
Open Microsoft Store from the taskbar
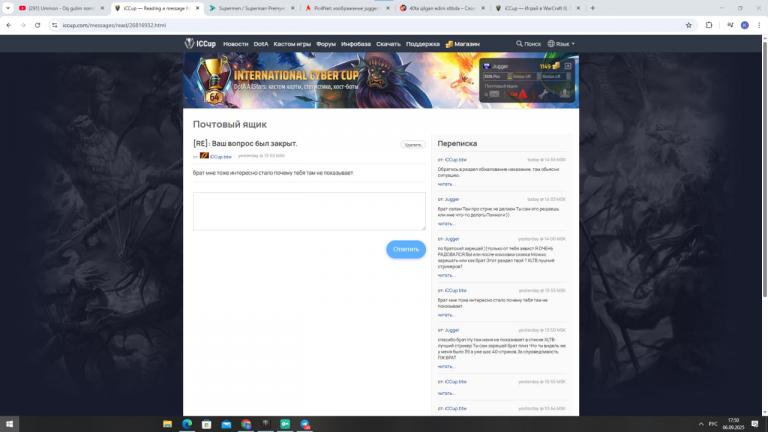tap(207, 424)
